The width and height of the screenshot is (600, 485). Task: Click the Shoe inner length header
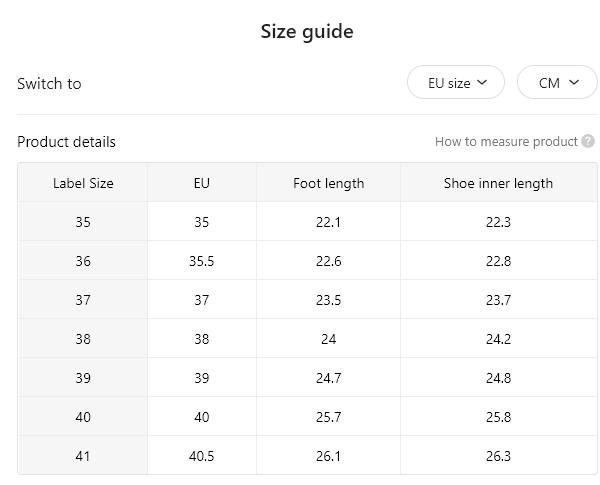(x=498, y=183)
